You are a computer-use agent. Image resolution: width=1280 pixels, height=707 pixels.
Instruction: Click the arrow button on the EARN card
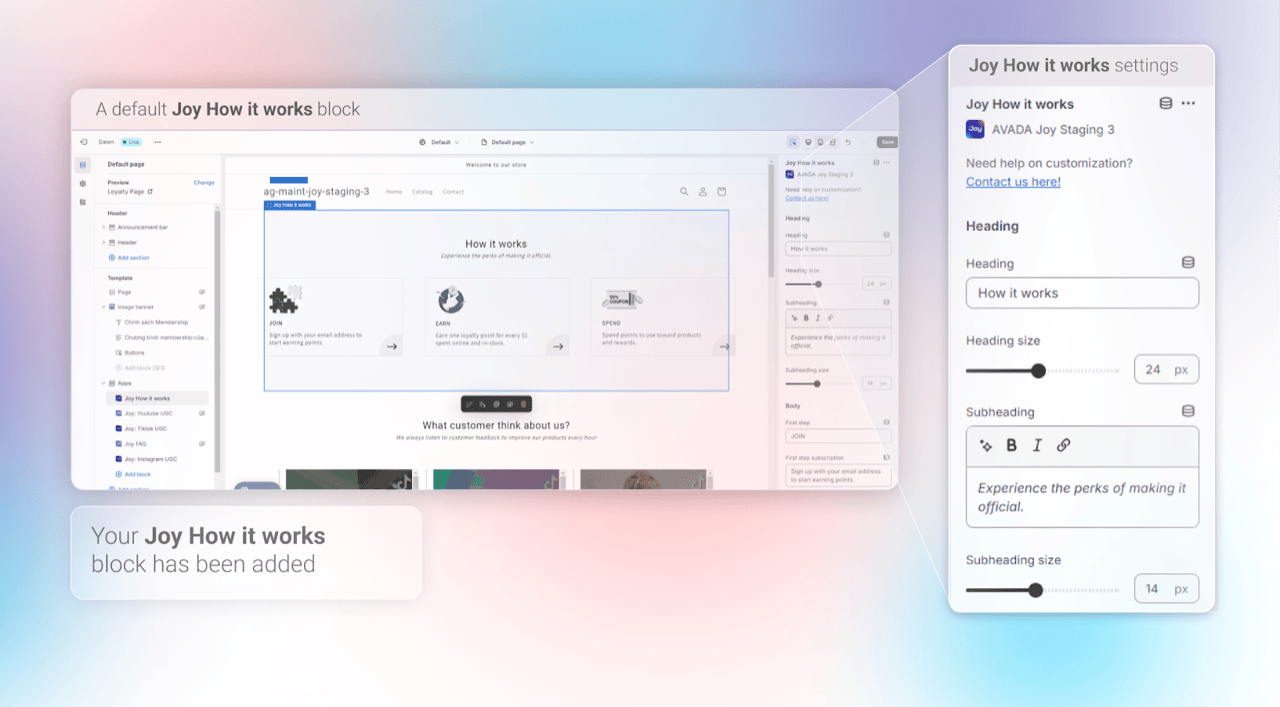pos(558,346)
